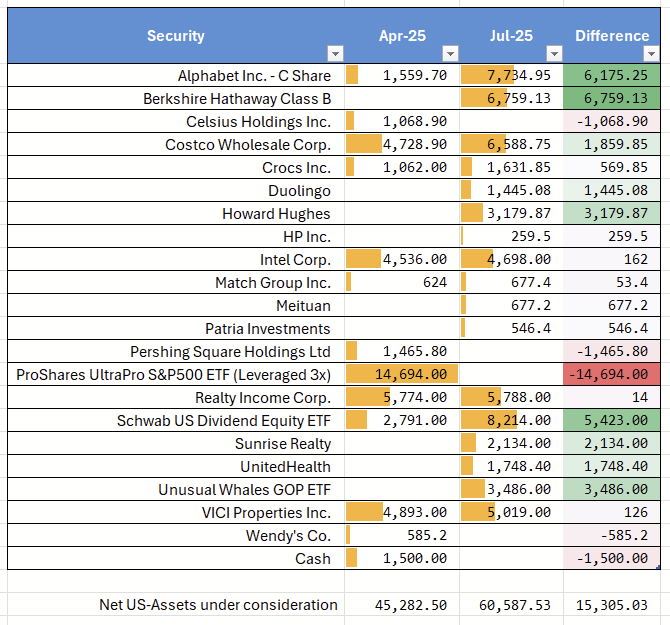Click the Pershing Square Holdings Ltd cell

[176, 352]
